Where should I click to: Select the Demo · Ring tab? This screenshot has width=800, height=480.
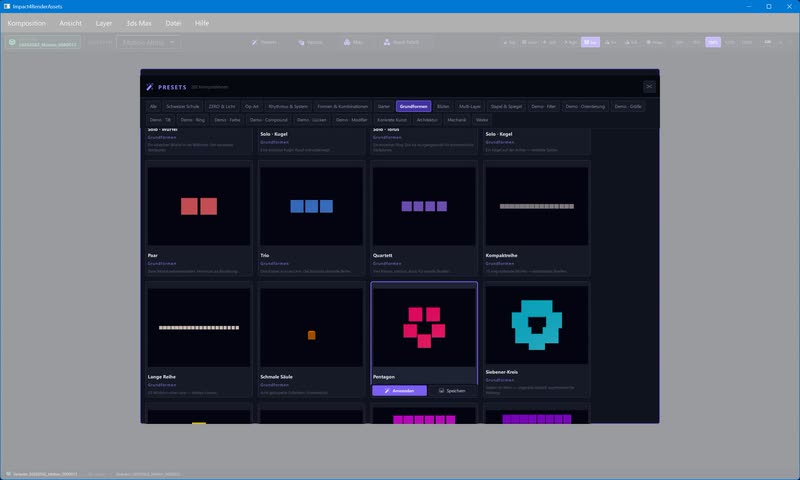193,120
